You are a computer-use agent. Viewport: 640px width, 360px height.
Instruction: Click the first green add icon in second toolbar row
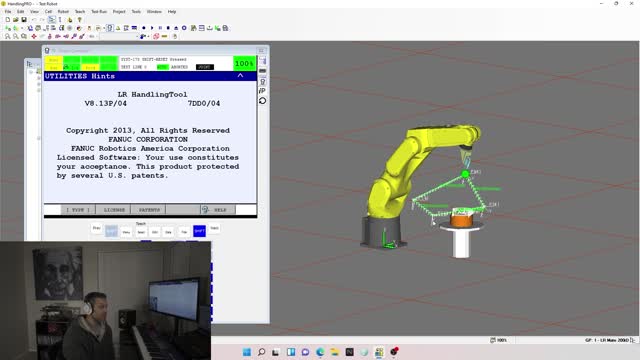pyautogui.click(x=8, y=28)
